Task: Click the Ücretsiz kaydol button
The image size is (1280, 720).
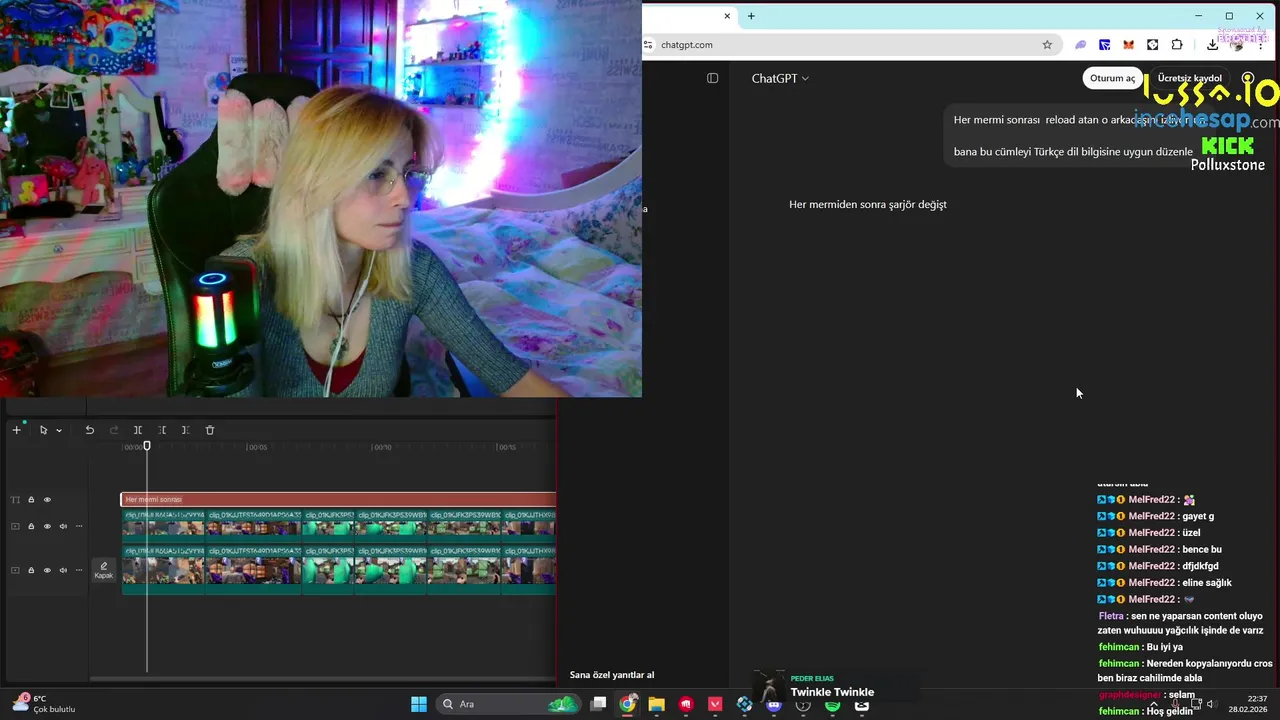Action: 1189,78
